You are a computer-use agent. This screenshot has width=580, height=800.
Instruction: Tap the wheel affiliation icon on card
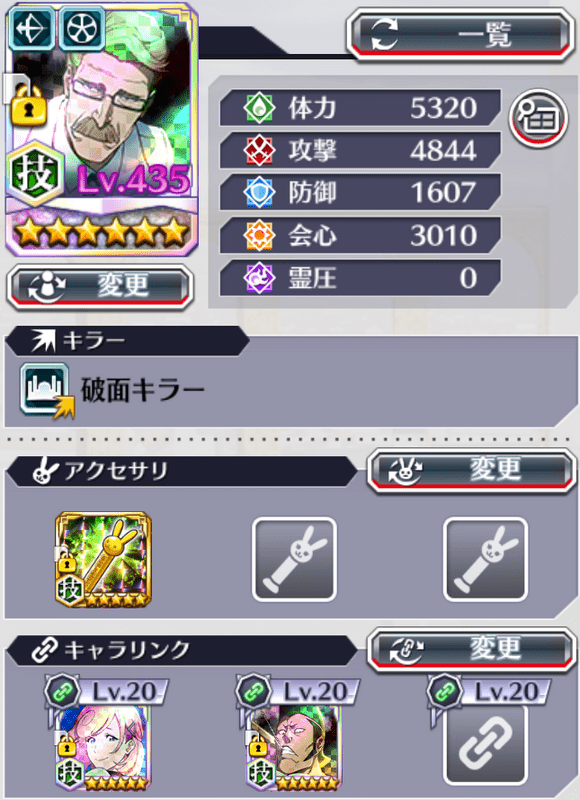82,28
